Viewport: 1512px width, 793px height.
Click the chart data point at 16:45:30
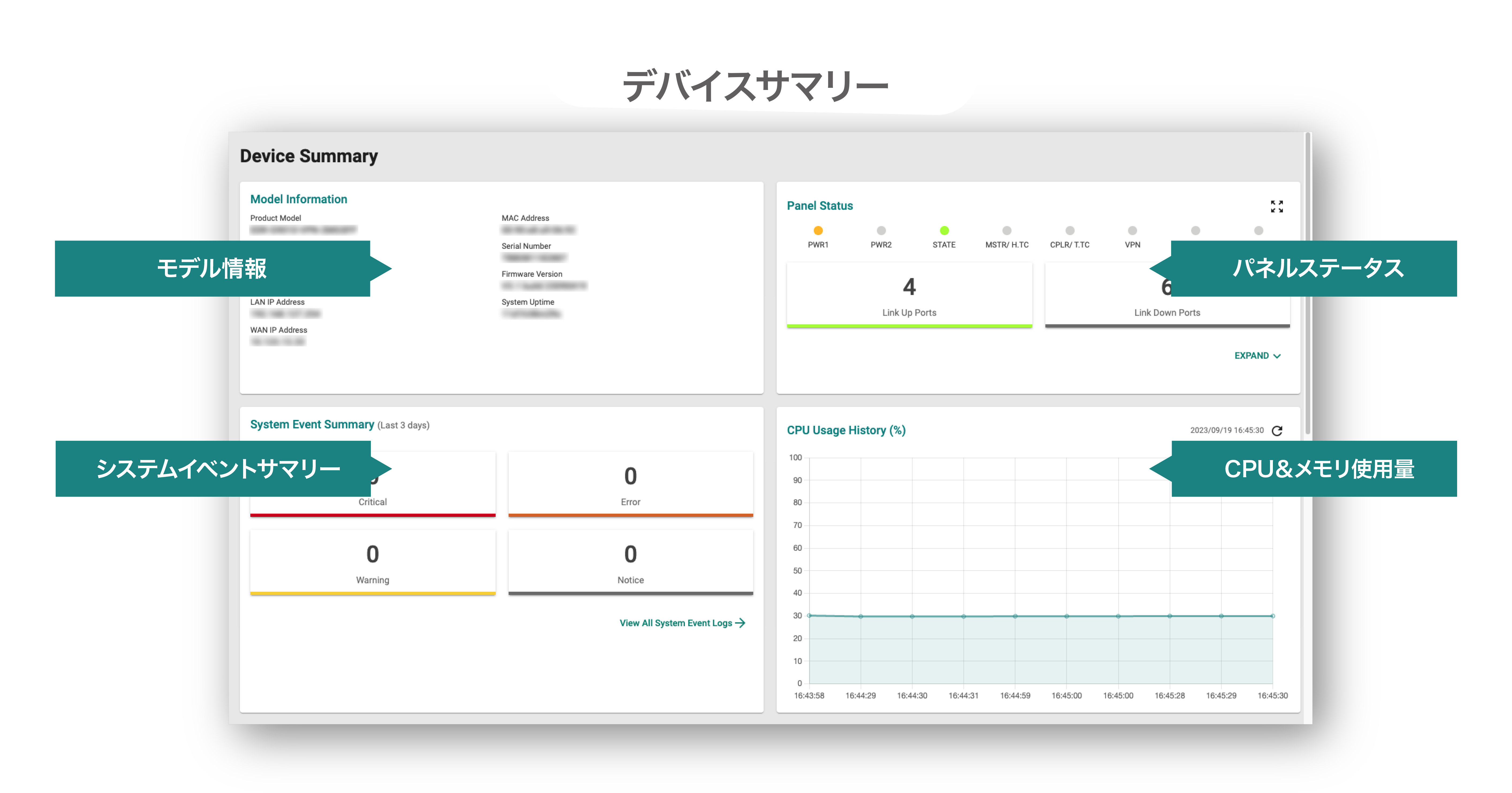point(1273,616)
